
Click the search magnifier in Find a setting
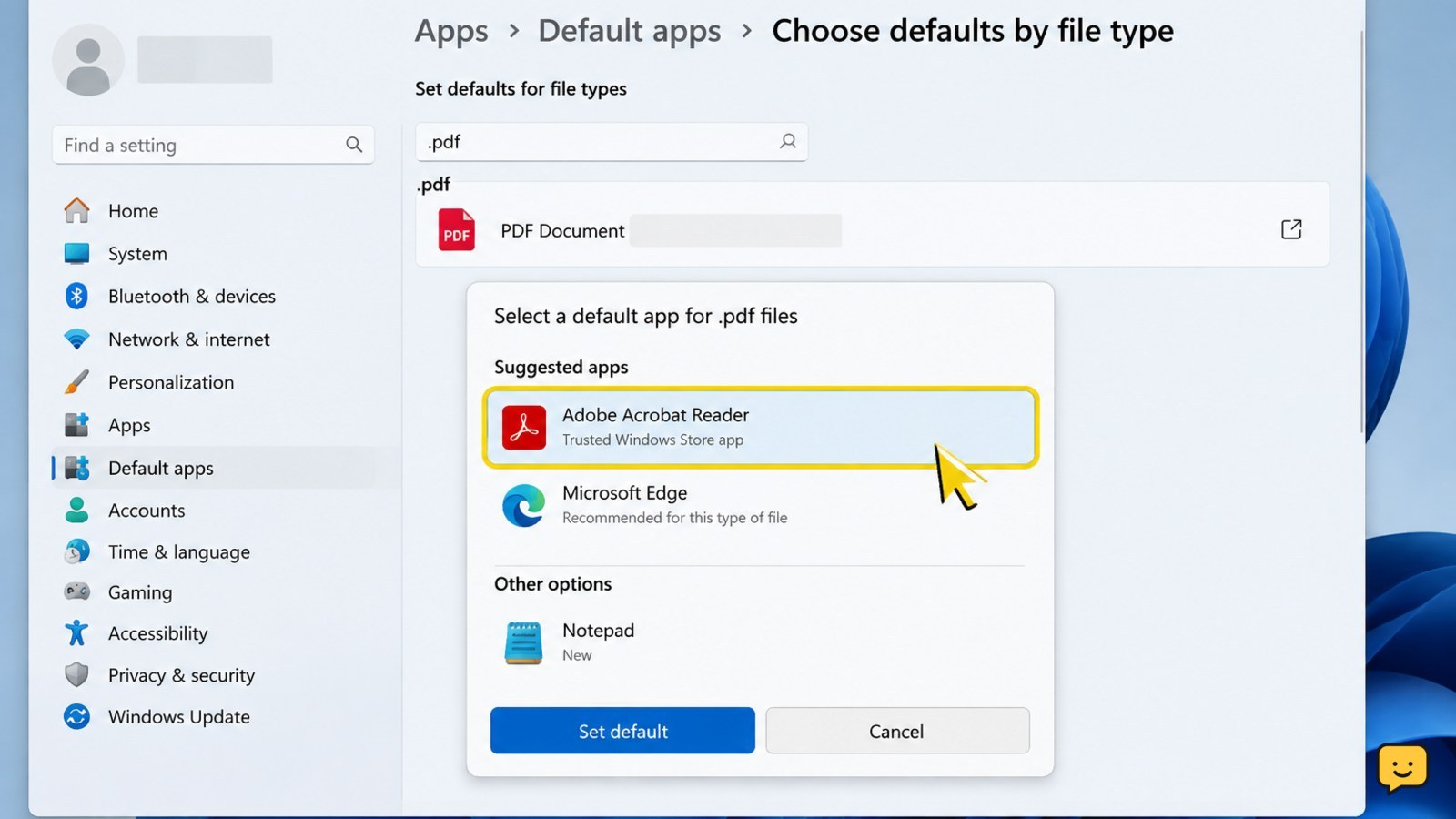point(354,145)
